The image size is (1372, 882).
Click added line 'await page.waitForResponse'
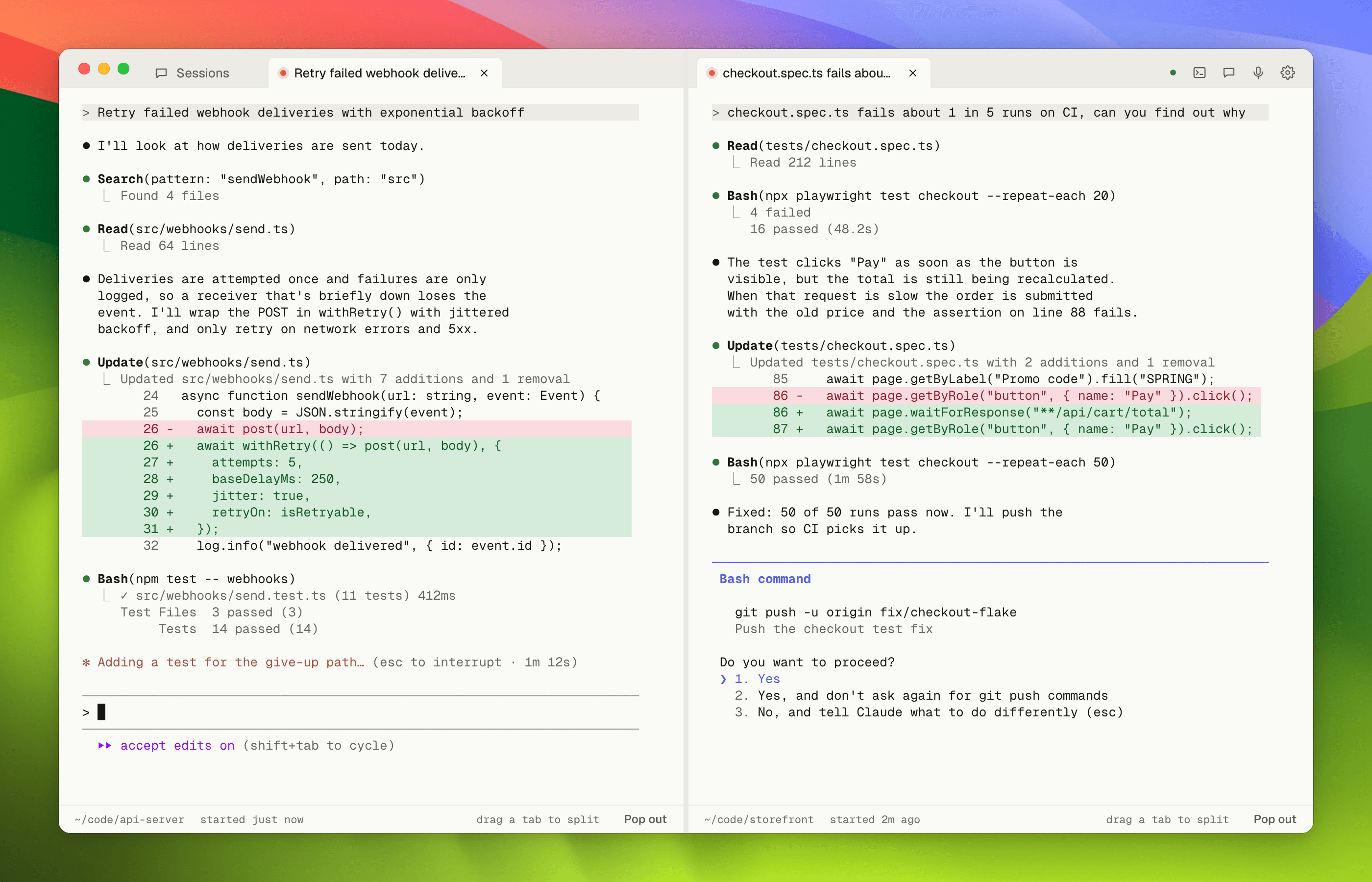pos(986,413)
